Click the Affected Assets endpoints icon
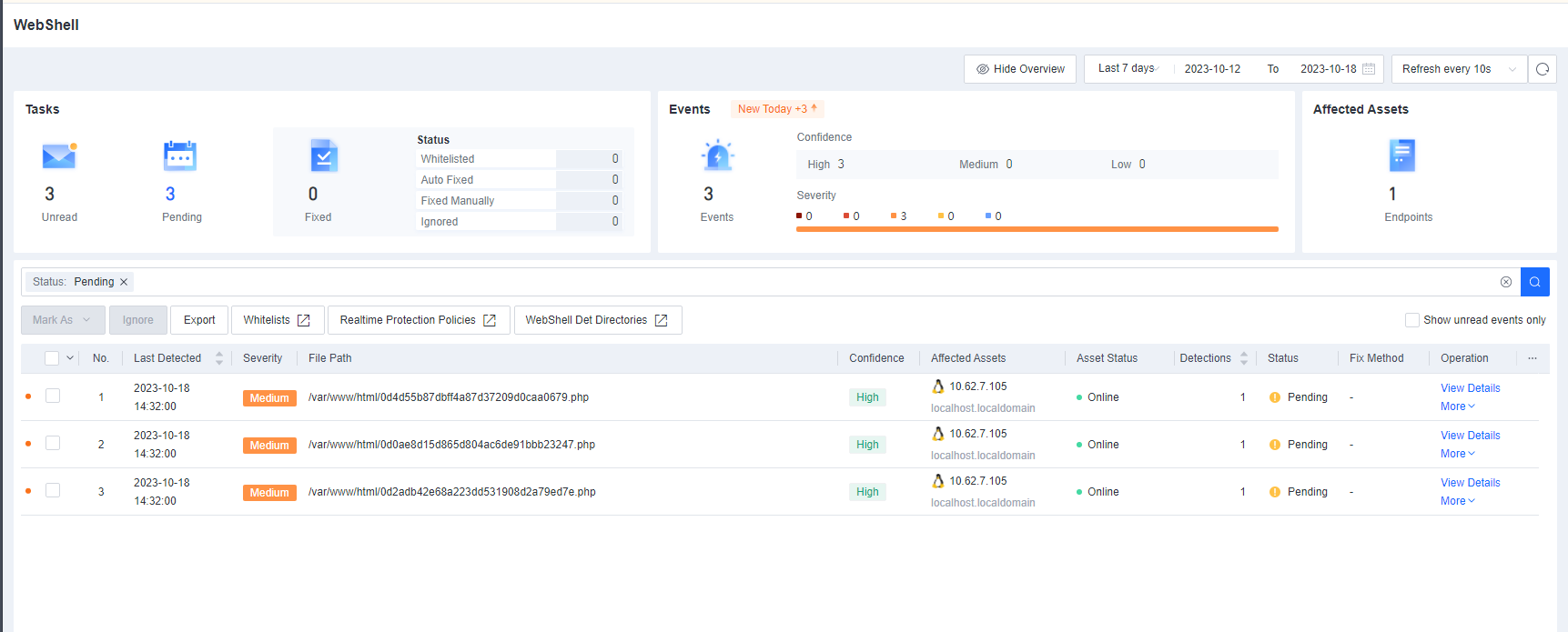The width and height of the screenshot is (1568, 632). 1401,155
